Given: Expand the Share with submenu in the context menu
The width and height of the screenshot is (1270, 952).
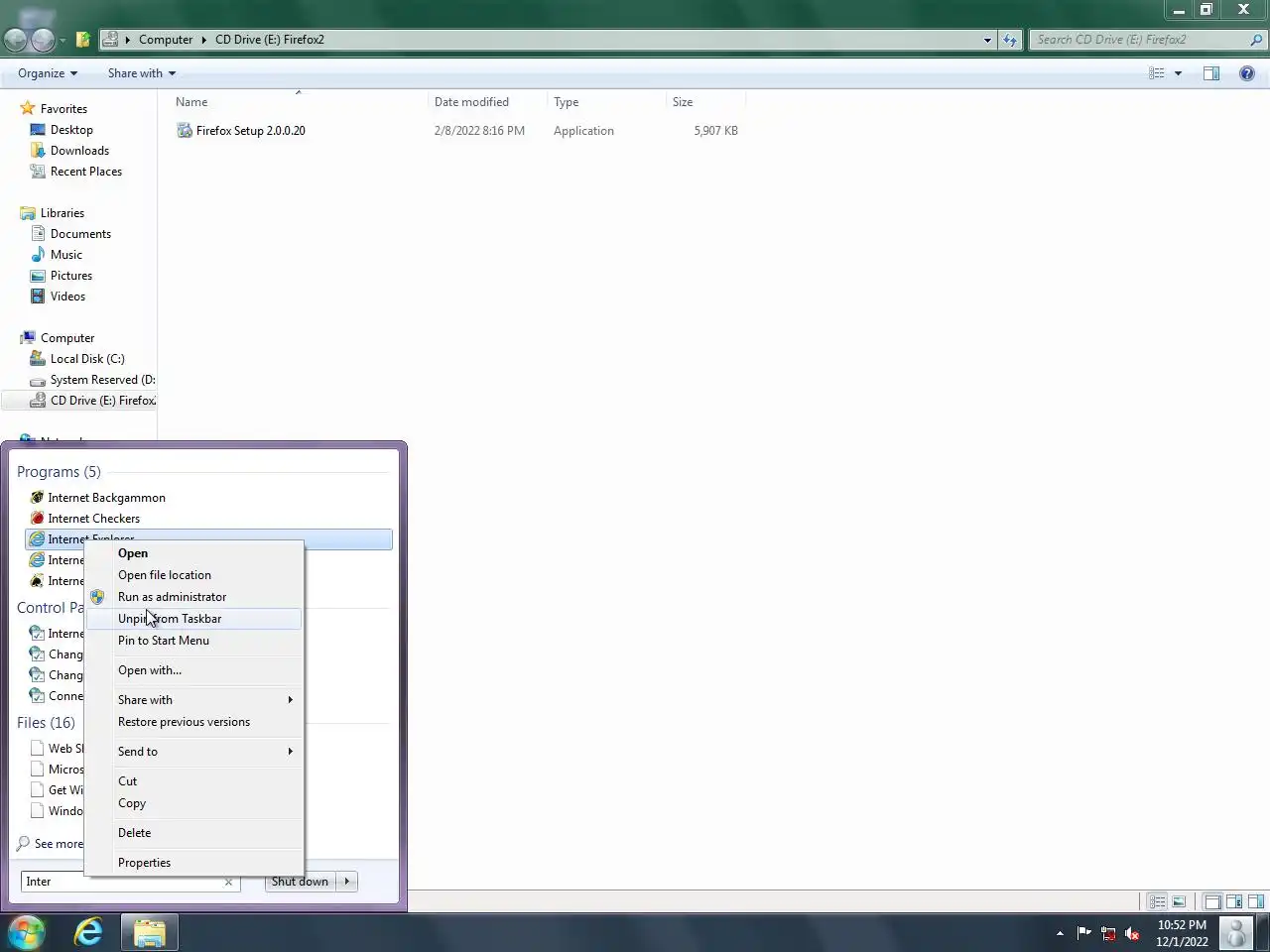Looking at the screenshot, I should [x=194, y=700].
